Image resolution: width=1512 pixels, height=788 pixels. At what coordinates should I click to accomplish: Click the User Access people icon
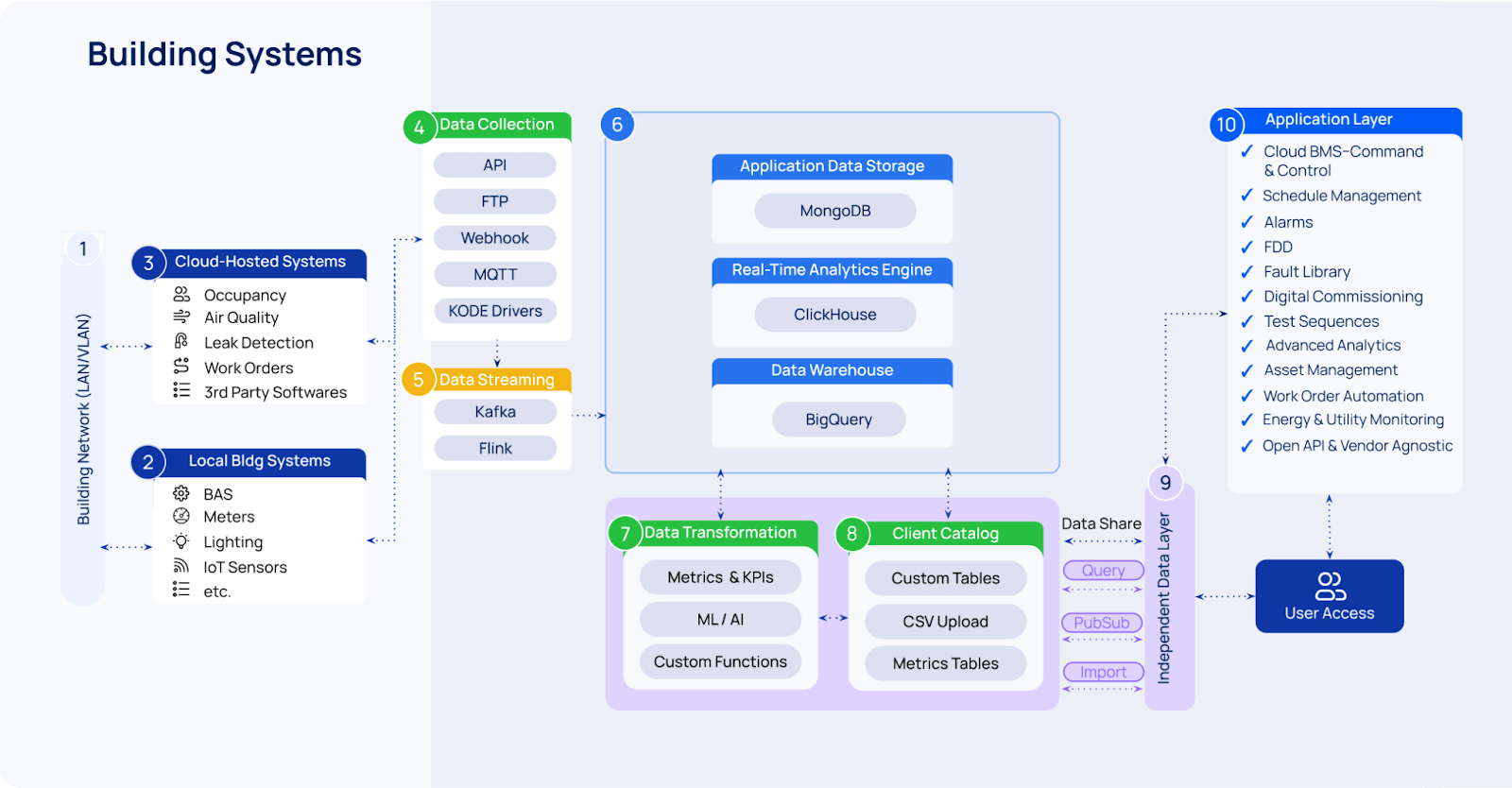pyautogui.click(x=1330, y=586)
